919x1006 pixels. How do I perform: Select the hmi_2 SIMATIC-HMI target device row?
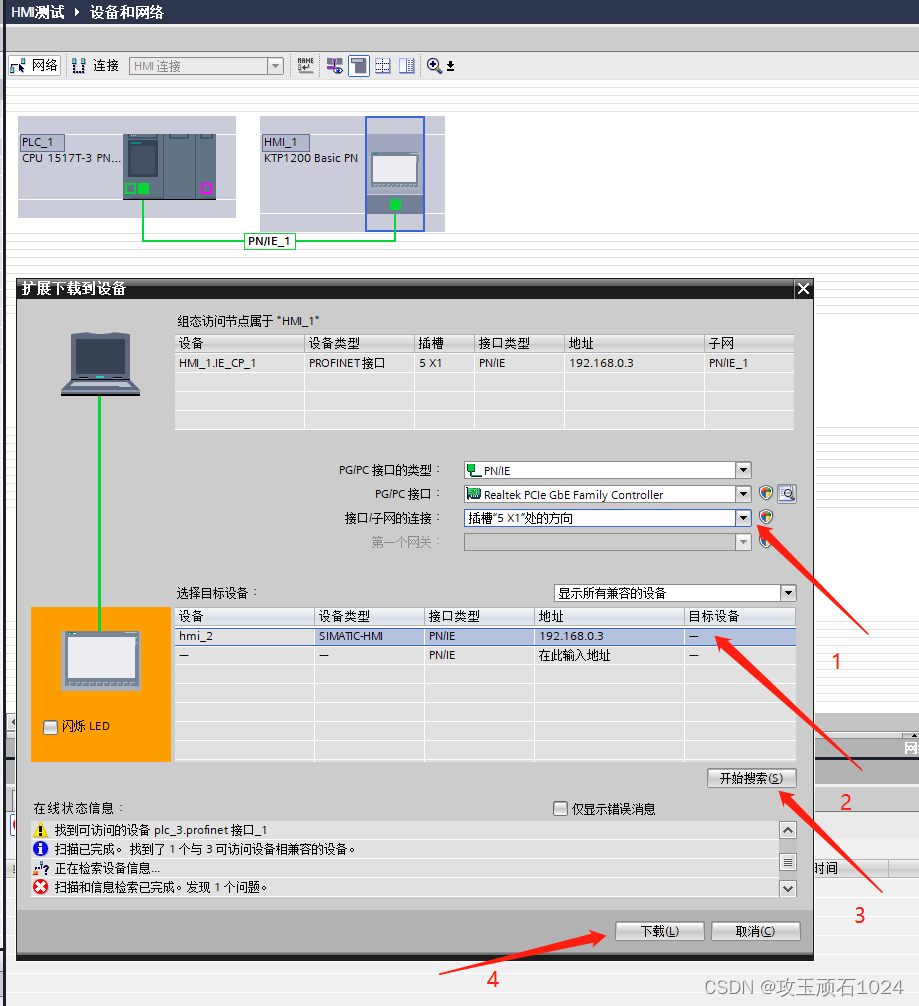click(x=485, y=636)
